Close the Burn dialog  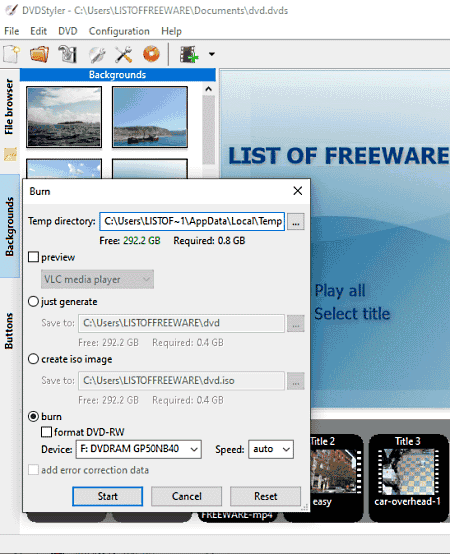(298, 191)
